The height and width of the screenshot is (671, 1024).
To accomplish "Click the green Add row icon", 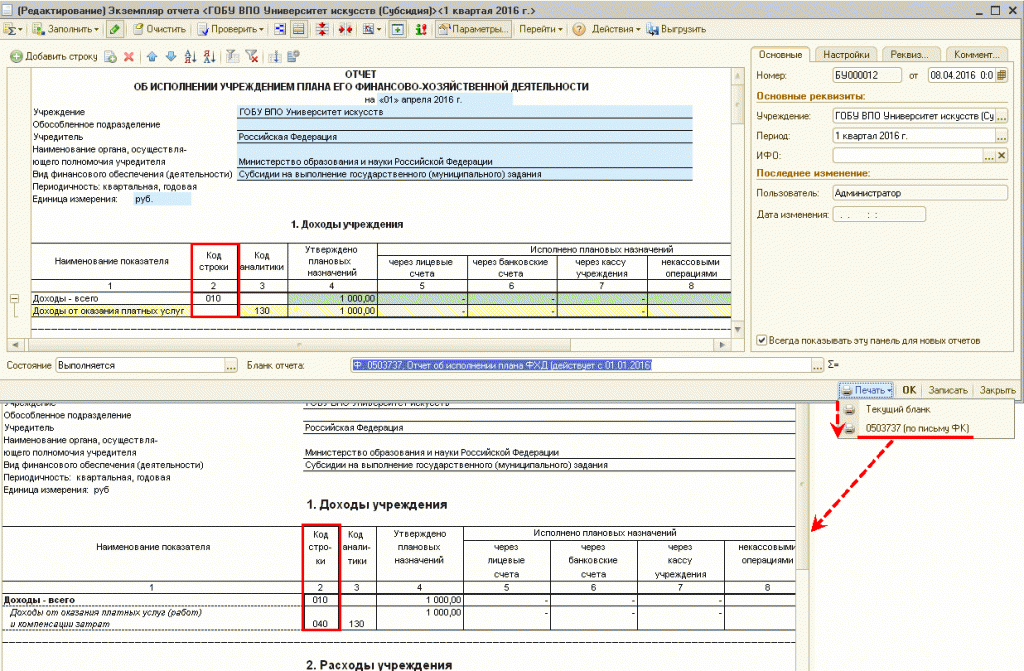I will point(16,57).
